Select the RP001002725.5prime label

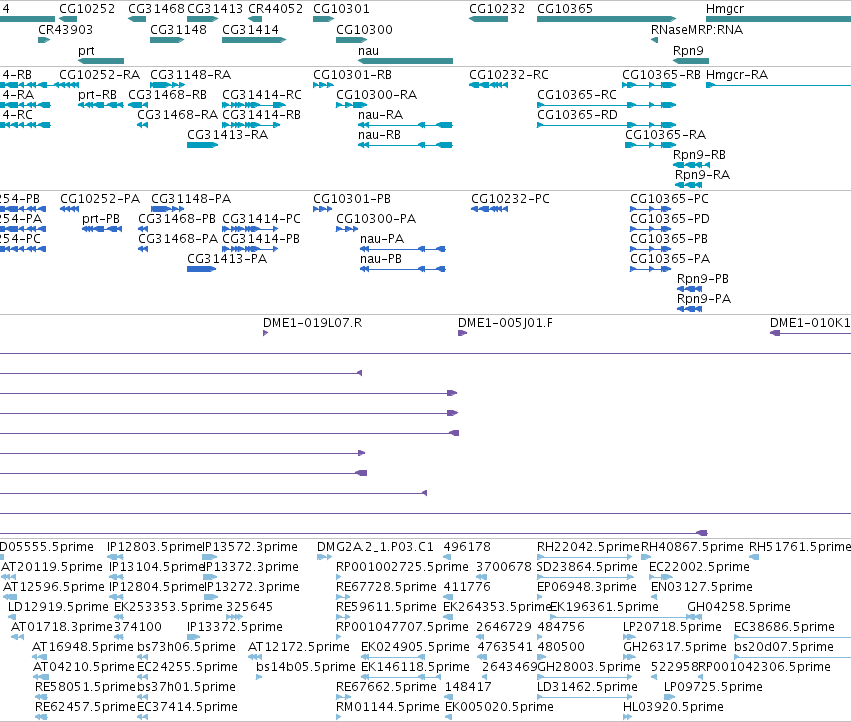click(402, 567)
